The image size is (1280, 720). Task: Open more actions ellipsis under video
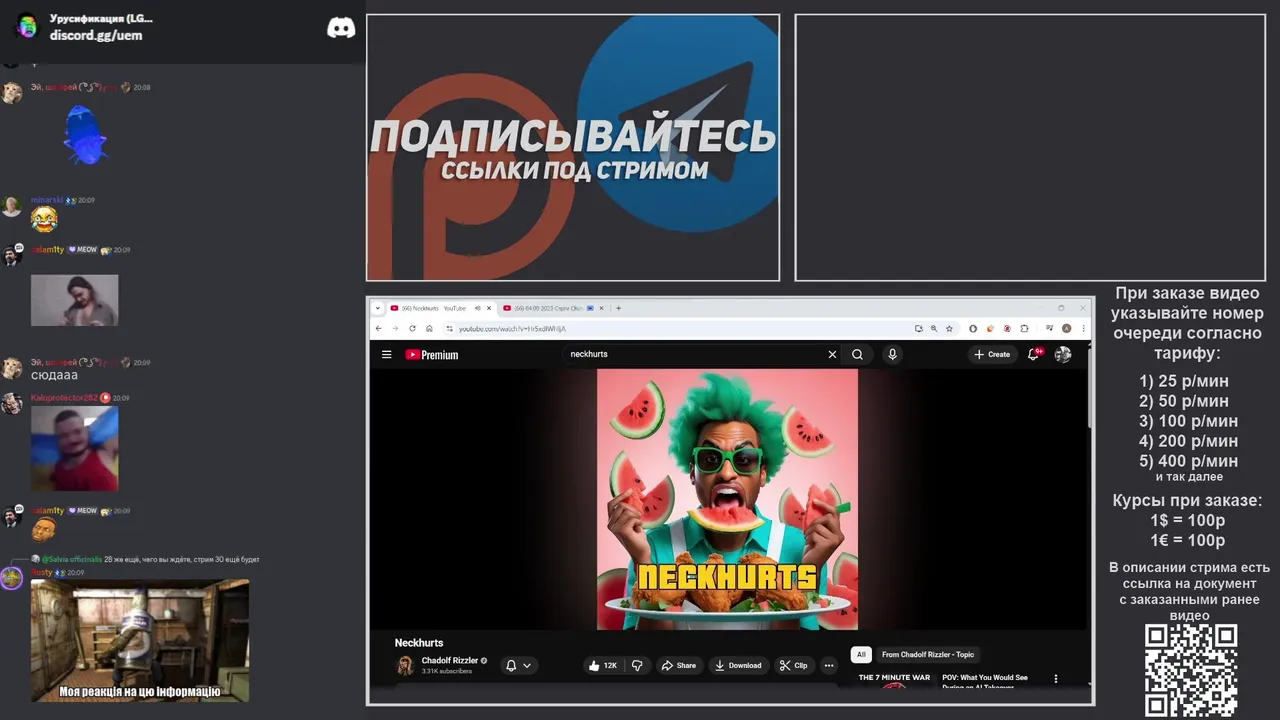828,665
